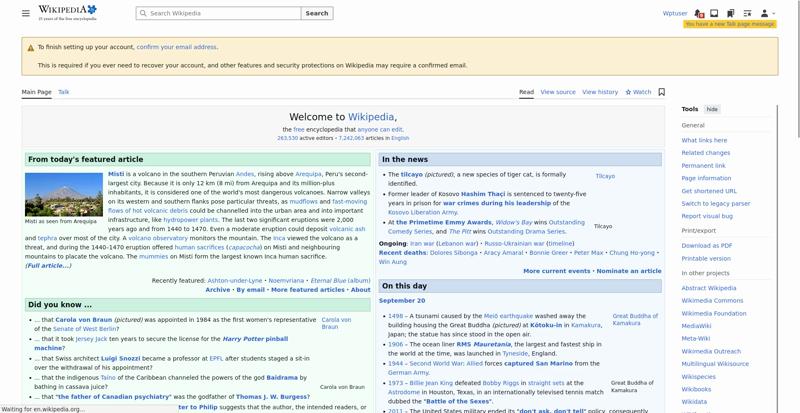
Task: Open Wikimedia Outreach link
Action: coord(711,351)
